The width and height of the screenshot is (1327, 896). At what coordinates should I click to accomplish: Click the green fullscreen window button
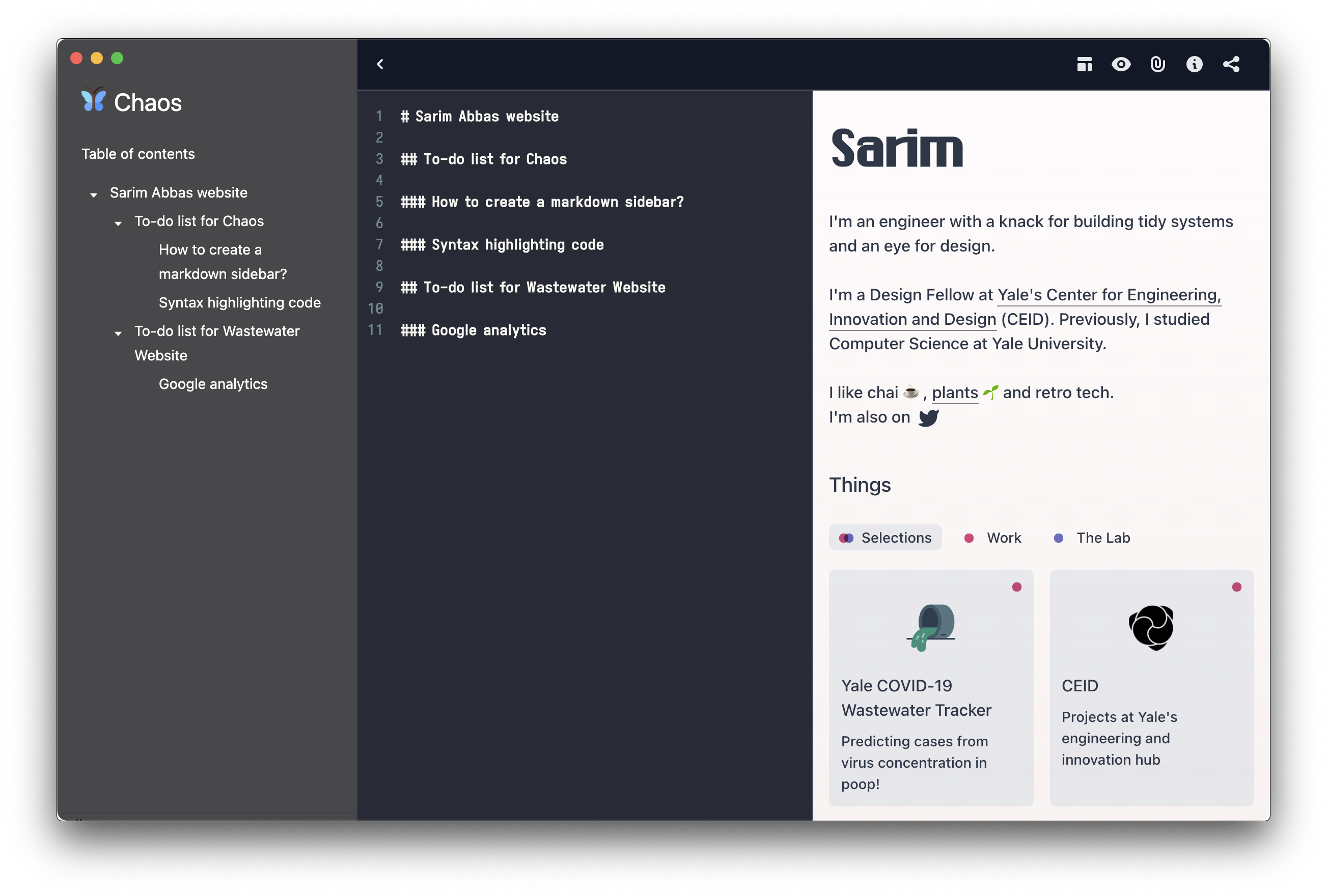pyautogui.click(x=117, y=58)
